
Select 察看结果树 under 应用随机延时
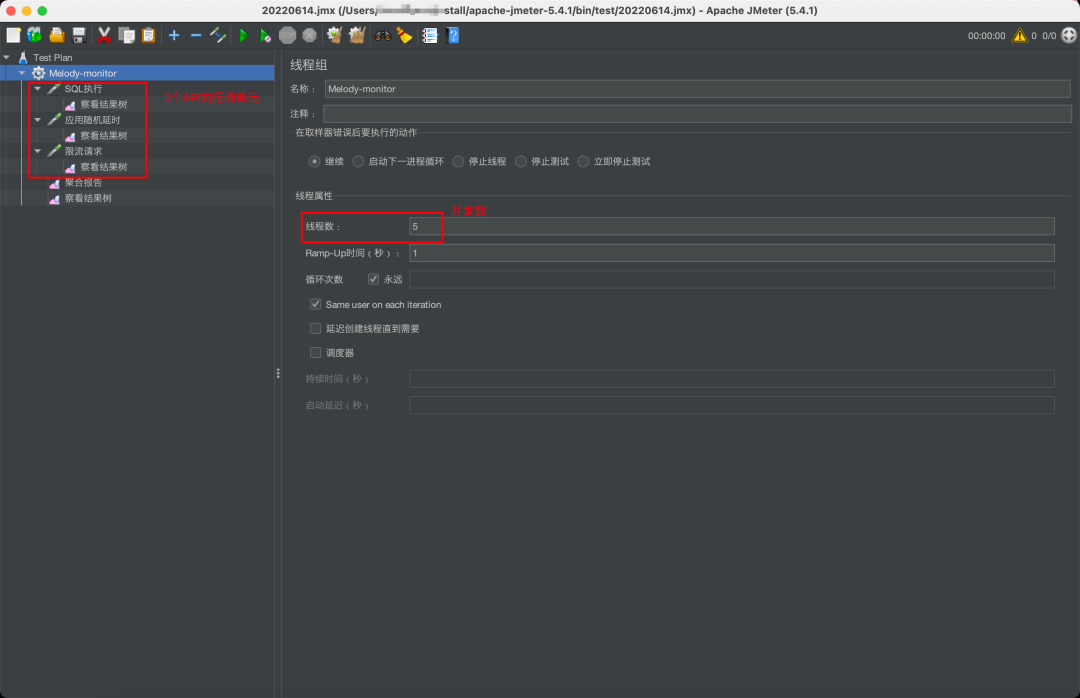[x=103, y=136]
